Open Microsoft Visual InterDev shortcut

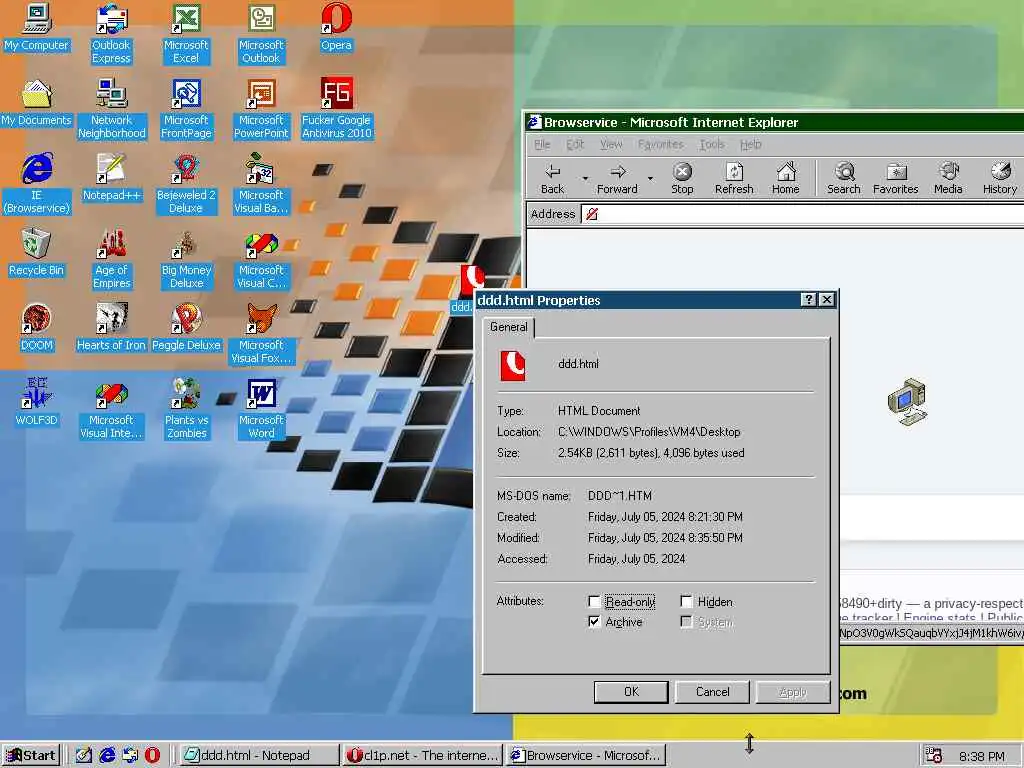pyautogui.click(x=112, y=409)
